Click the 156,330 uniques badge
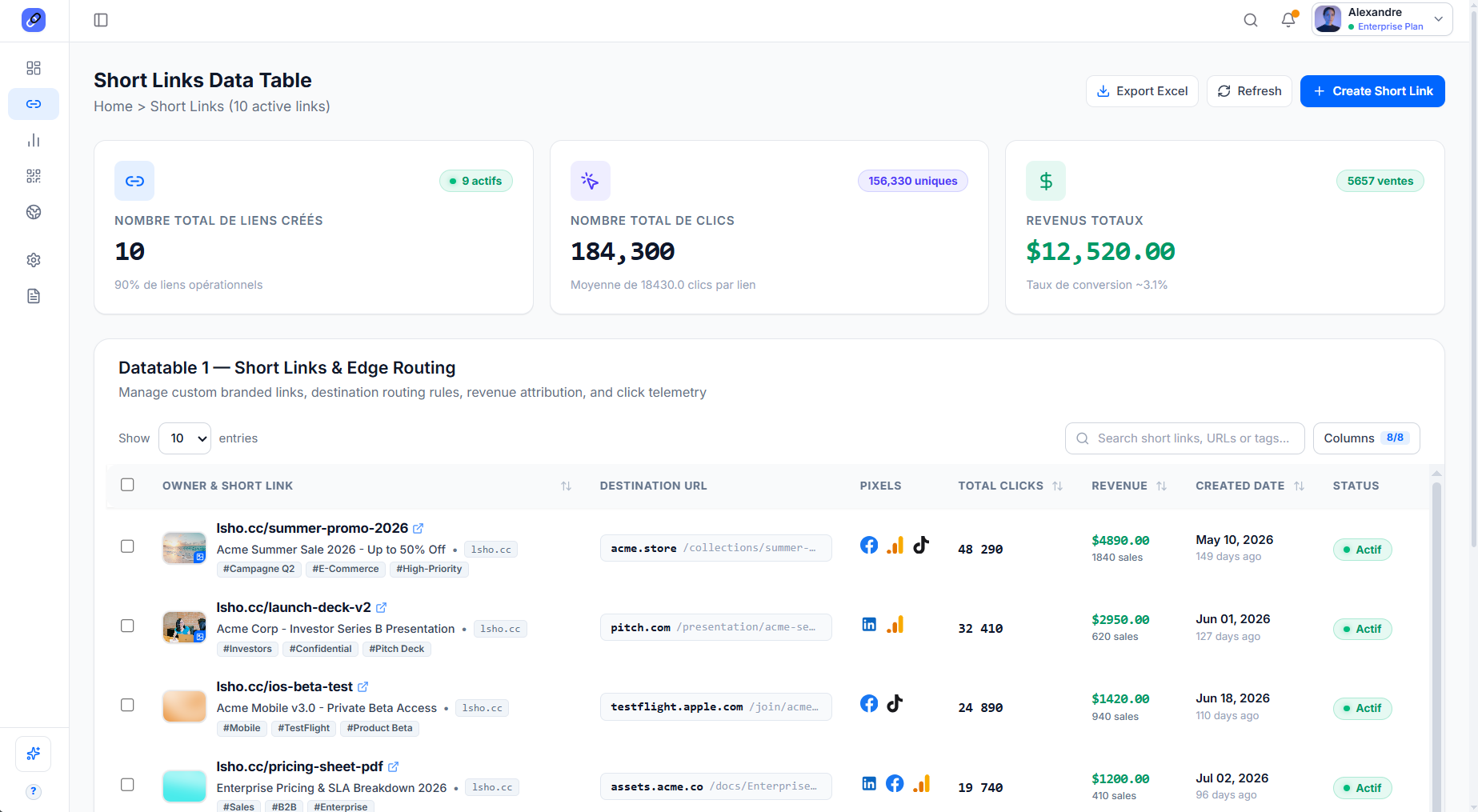The width and height of the screenshot is (1478, 812). pos(912,181)
